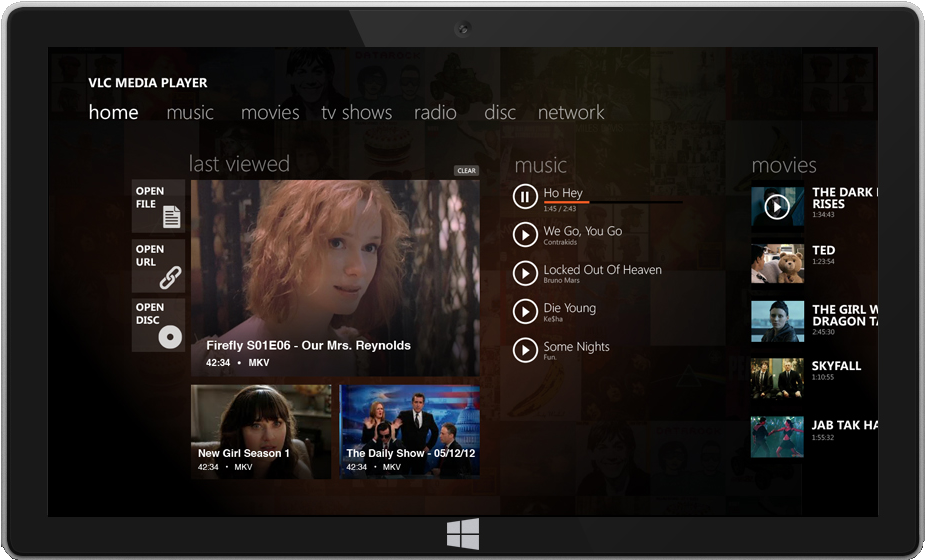Switch to the radio tab
926x560 pixels.
pyautogui.click(x=435, y=112)
